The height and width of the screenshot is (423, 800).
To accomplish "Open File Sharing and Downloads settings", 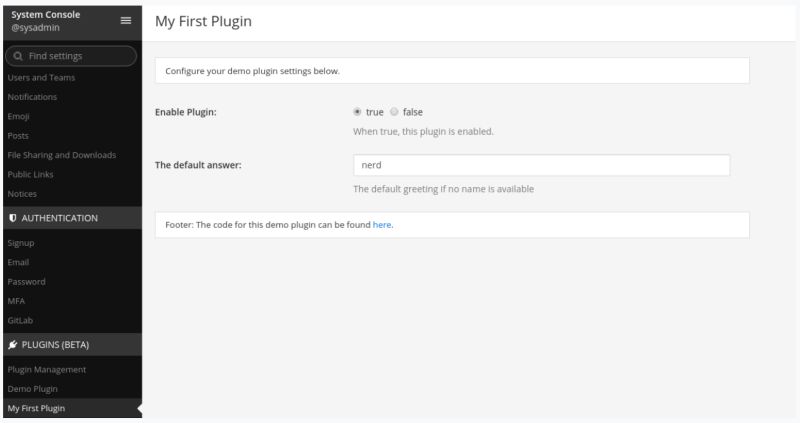I will tap(61, 155).
